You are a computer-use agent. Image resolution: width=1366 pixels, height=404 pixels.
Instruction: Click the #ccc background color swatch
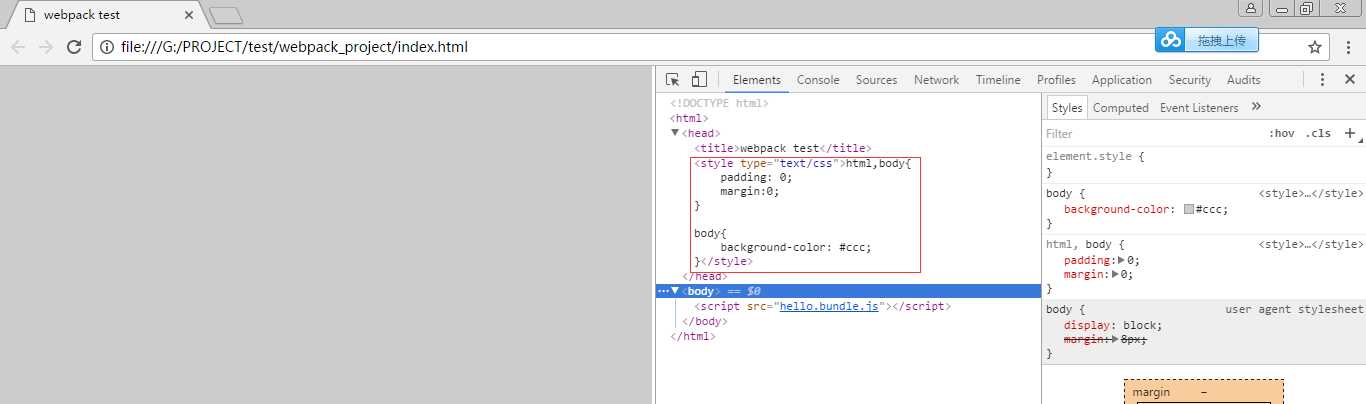pyautogui.click(x=1189, y=210)
